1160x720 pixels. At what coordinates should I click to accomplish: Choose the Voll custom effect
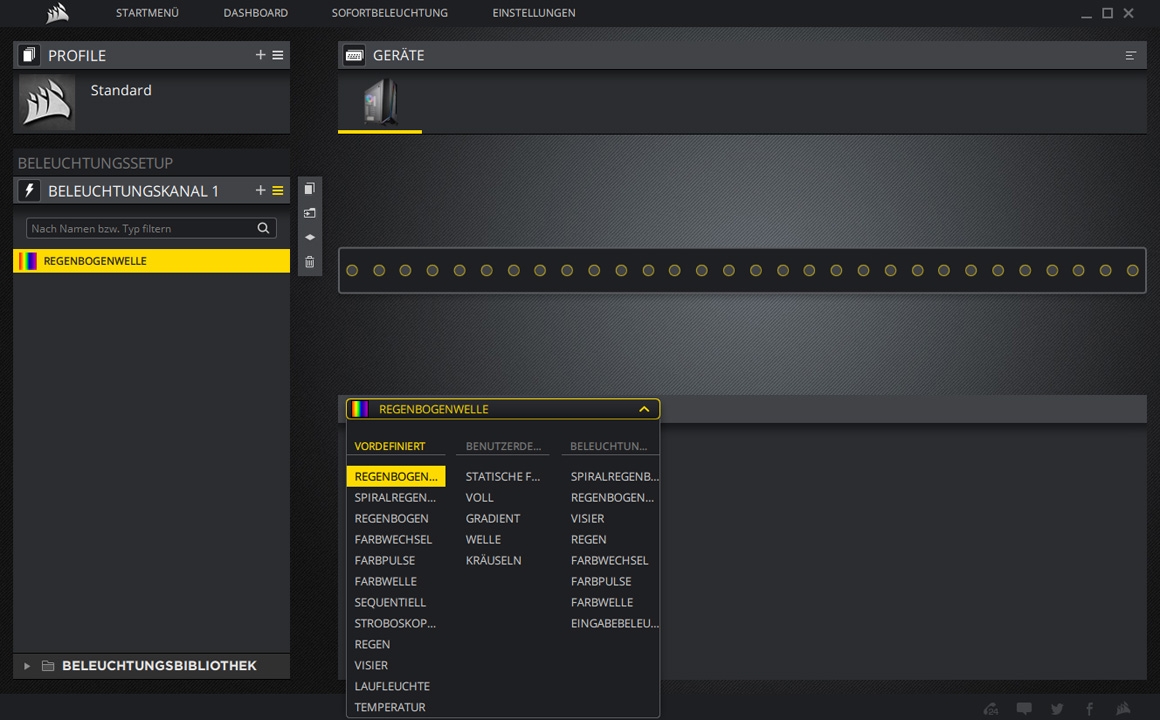(x=479, y=497)
